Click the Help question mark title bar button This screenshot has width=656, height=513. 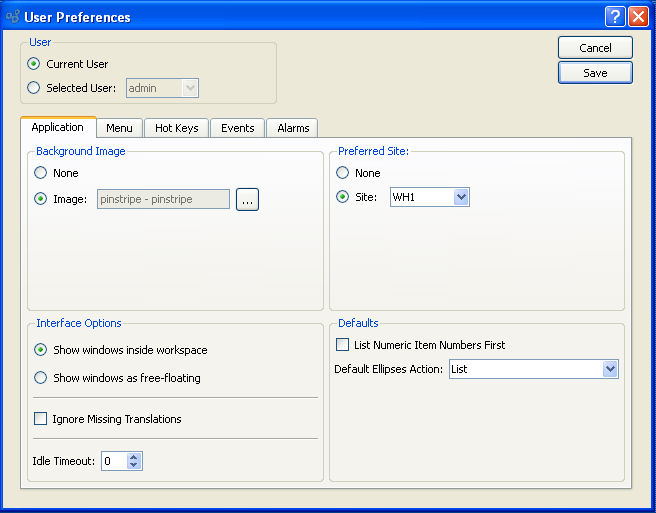(615, 17)
